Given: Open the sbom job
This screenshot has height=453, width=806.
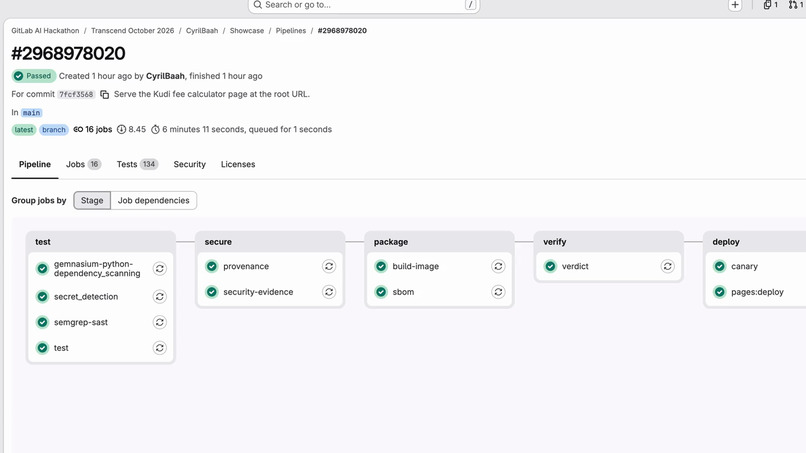Looking at the screenshot, I should 403,292.
